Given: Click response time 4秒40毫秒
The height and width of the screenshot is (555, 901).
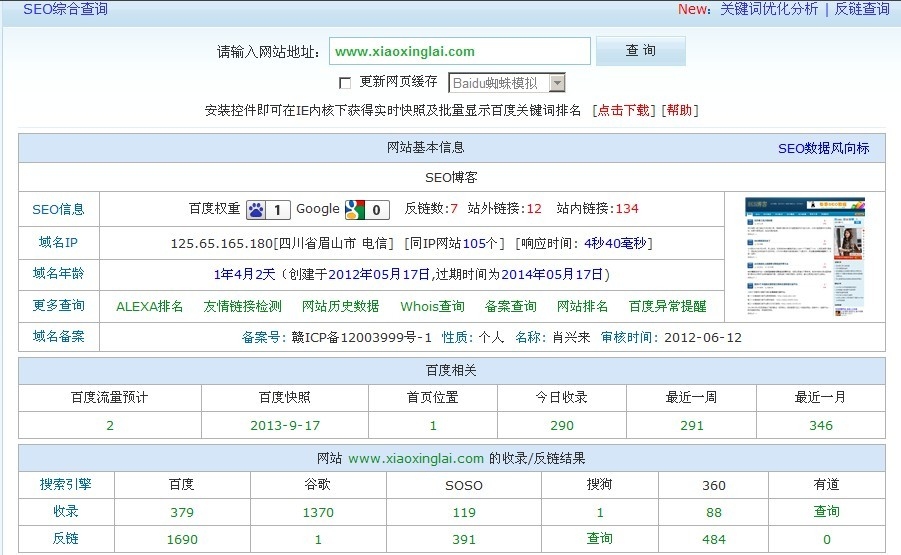Looking at the screenshot, I should pos(615,244).
